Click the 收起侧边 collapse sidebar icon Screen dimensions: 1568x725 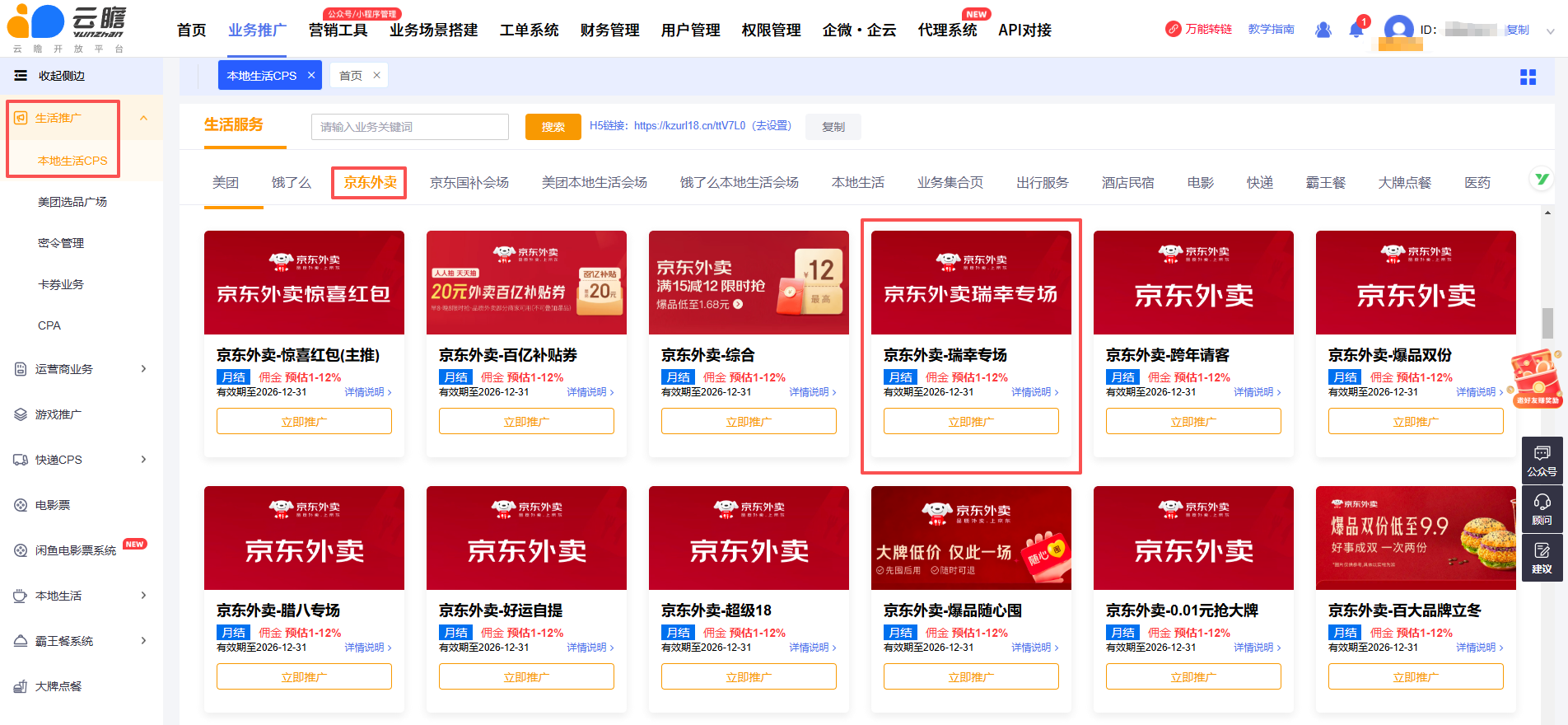[x=21, y=76]
